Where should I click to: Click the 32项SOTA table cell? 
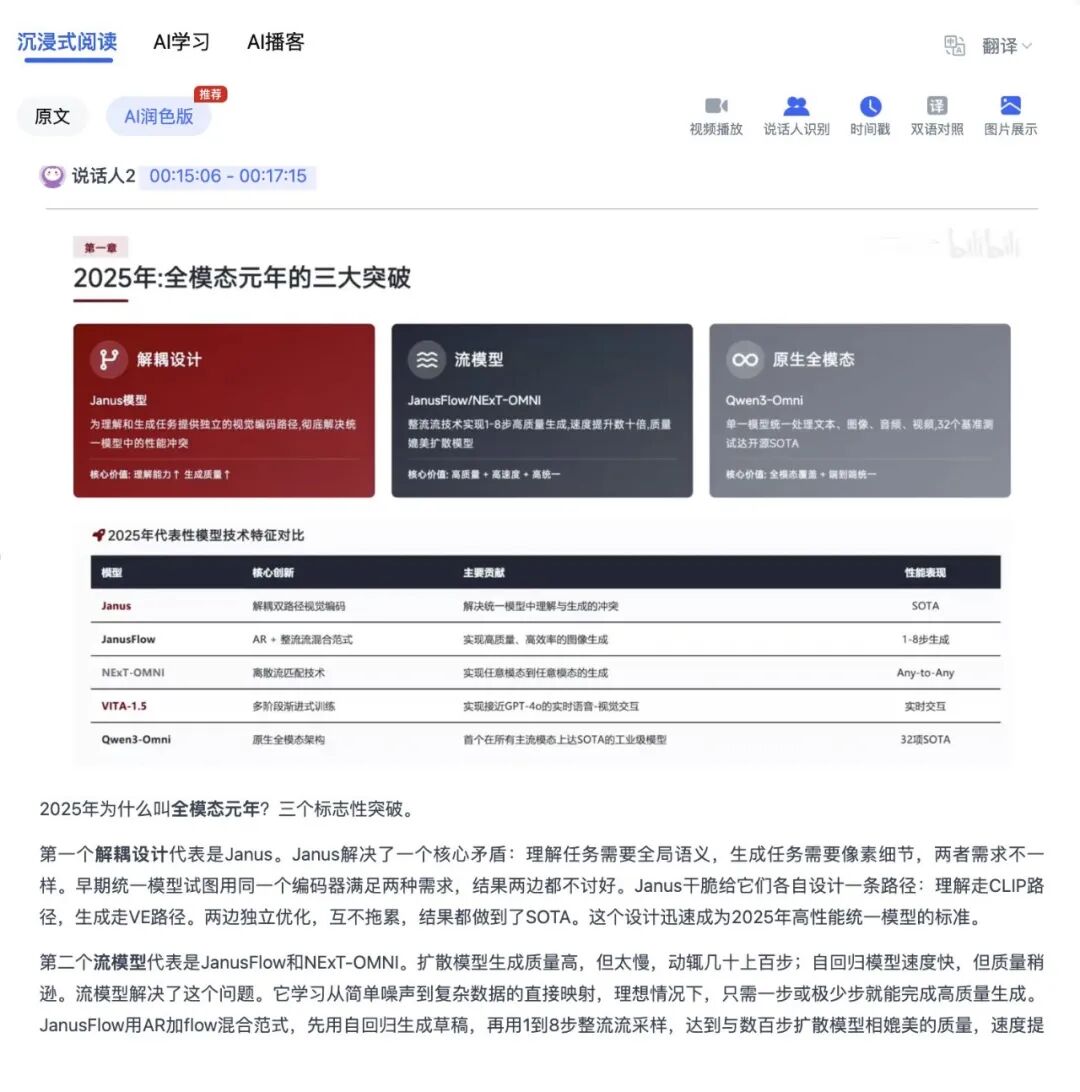[925, 740]
